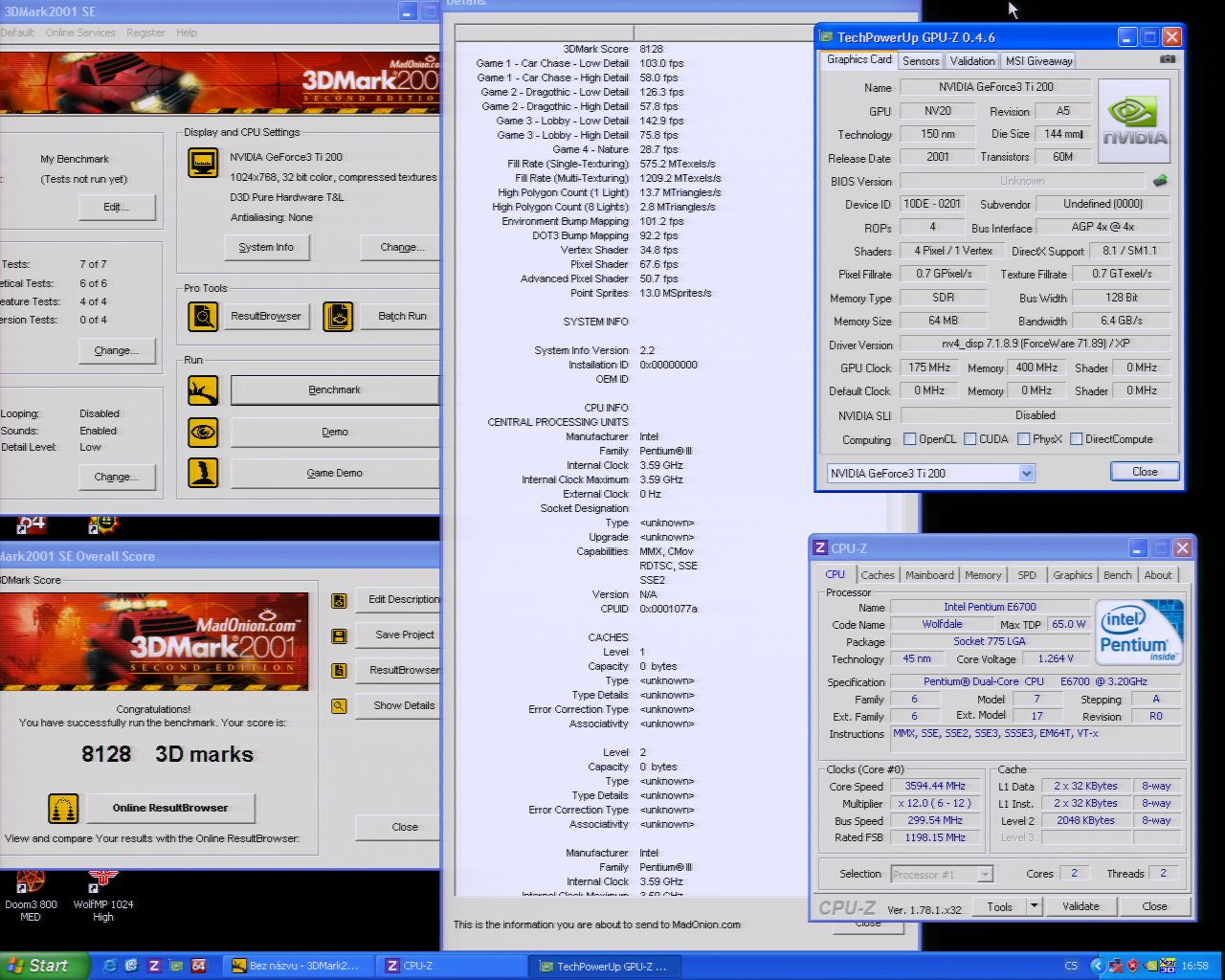Click the Online ResultBrowser button
The height and width of the screenshot is (980, 1225).
(170, 809)
